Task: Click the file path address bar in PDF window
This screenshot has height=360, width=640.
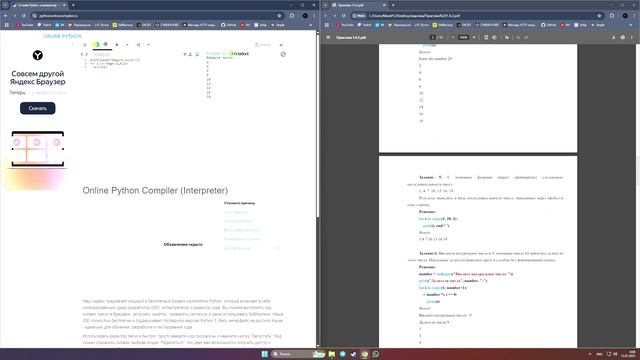Action: pyautogui.click(x=478, y=16)
